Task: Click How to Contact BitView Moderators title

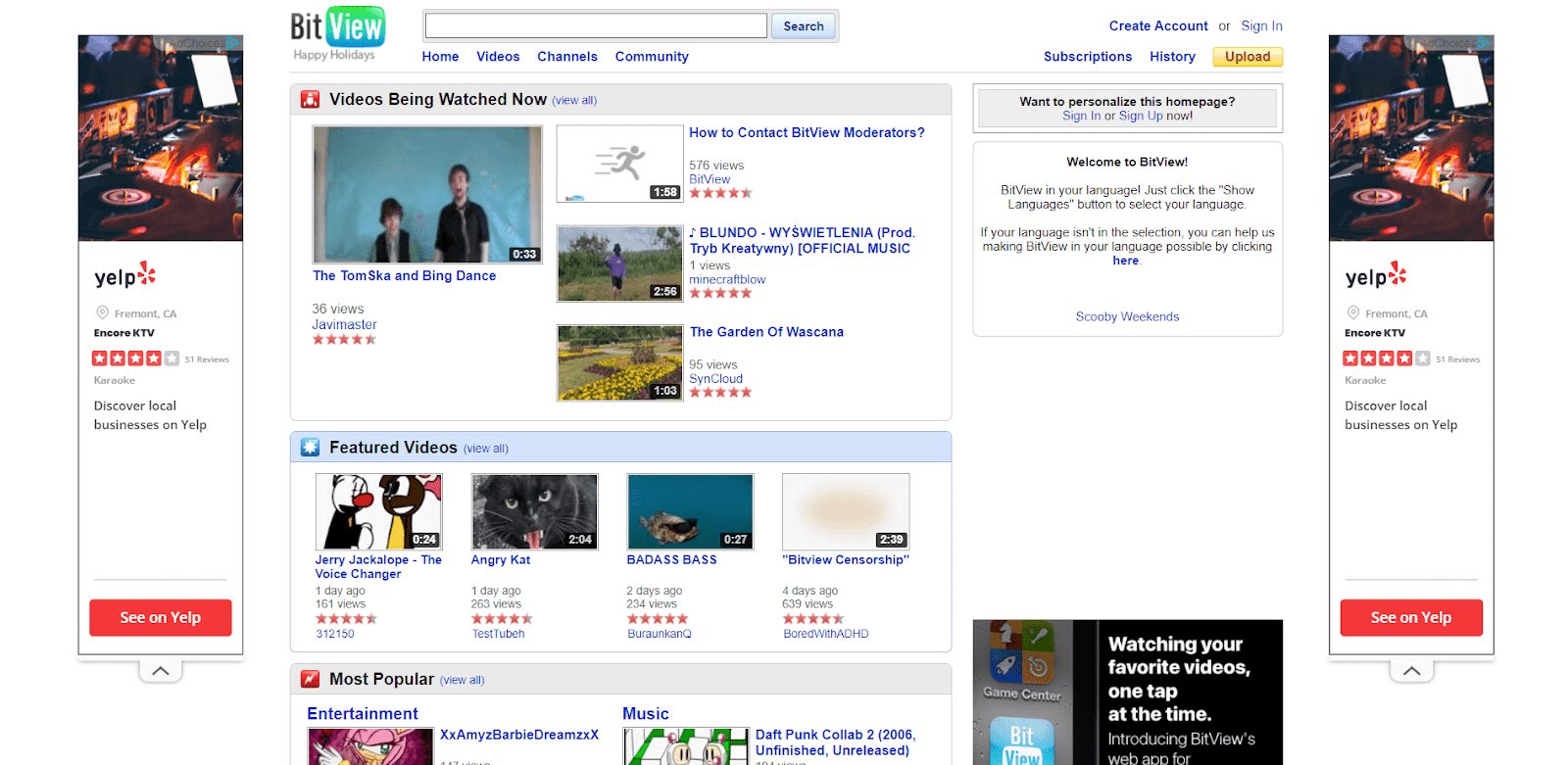Action: click(x=807, y=133)
